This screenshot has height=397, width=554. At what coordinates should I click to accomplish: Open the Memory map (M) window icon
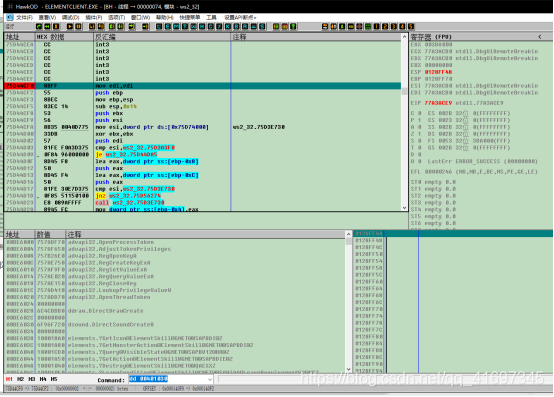coord(176,26)
